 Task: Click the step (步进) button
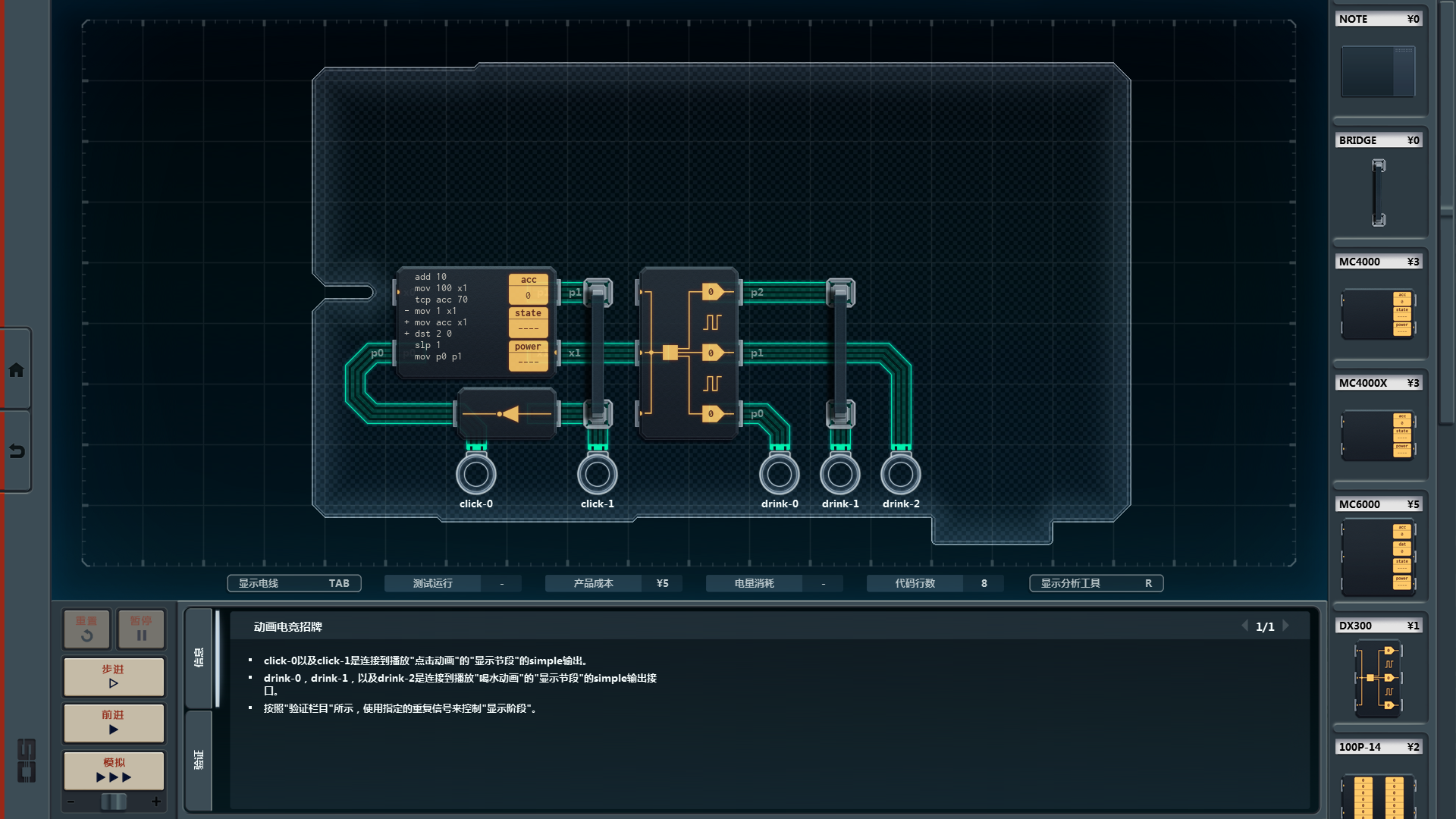[x=114, y=676]
